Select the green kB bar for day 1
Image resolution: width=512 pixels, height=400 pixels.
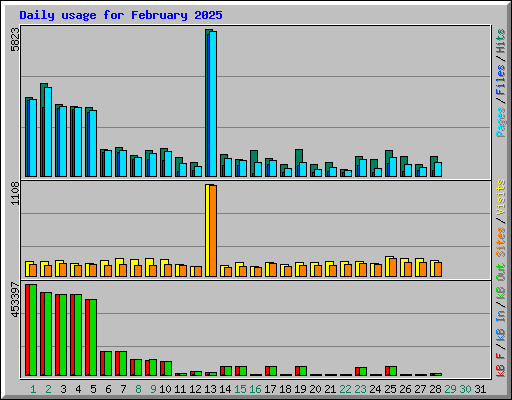(x=33, y=330)
